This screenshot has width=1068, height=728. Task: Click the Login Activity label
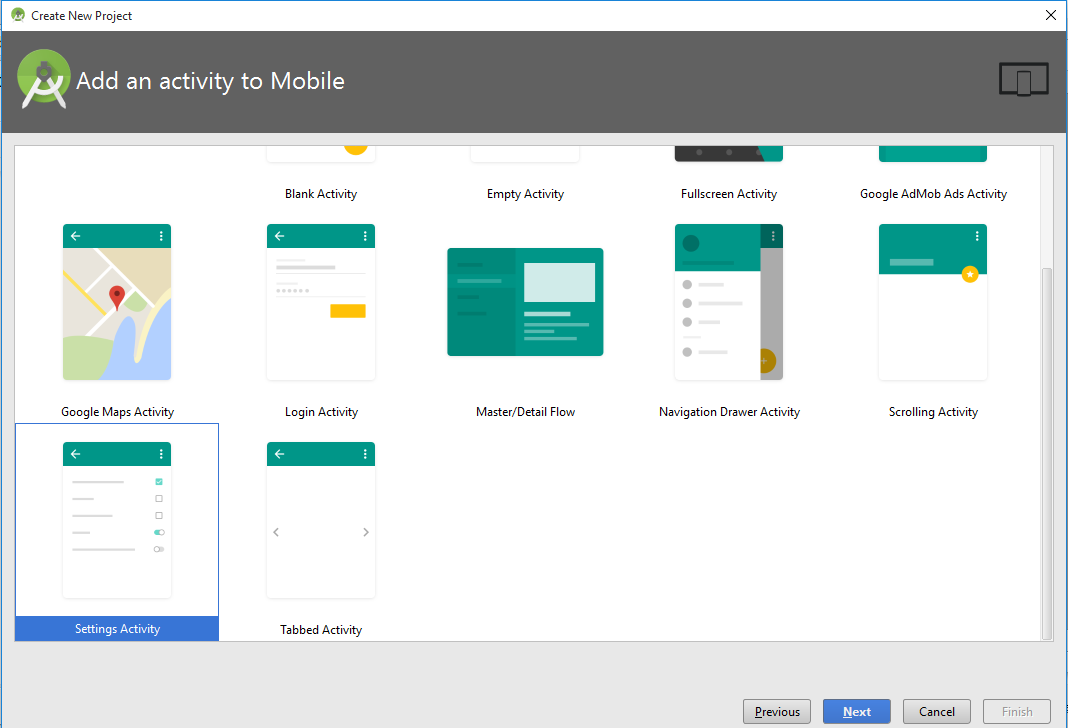[x=321, y=412]
